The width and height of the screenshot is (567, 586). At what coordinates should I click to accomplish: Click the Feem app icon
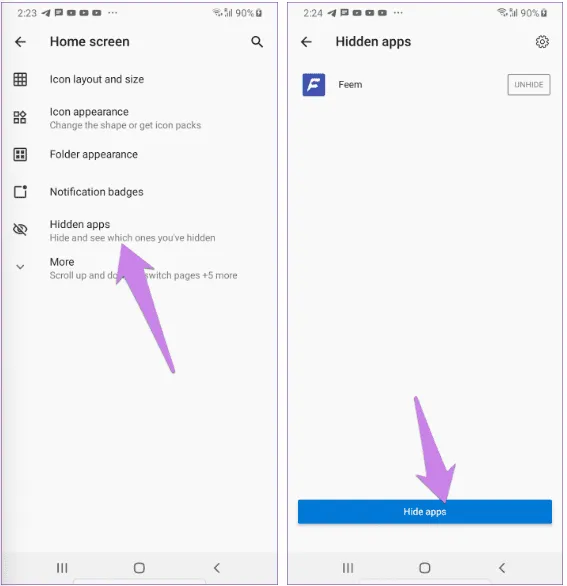pyautogui.click(x=314, y=84)
